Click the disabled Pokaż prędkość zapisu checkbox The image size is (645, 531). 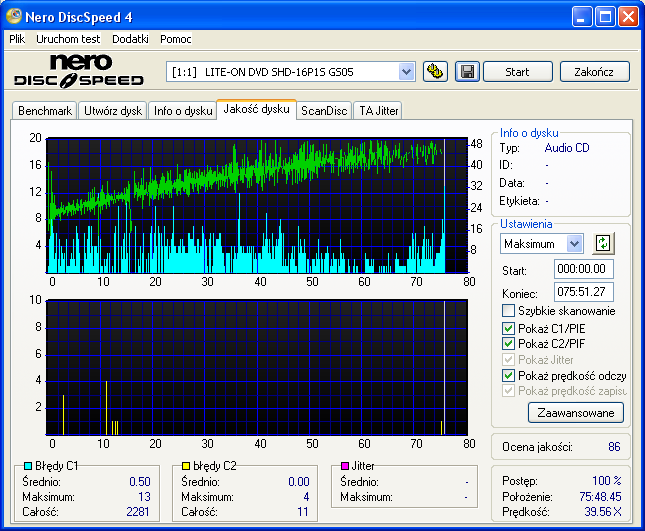pyautogui.click(x=508, y=391)
